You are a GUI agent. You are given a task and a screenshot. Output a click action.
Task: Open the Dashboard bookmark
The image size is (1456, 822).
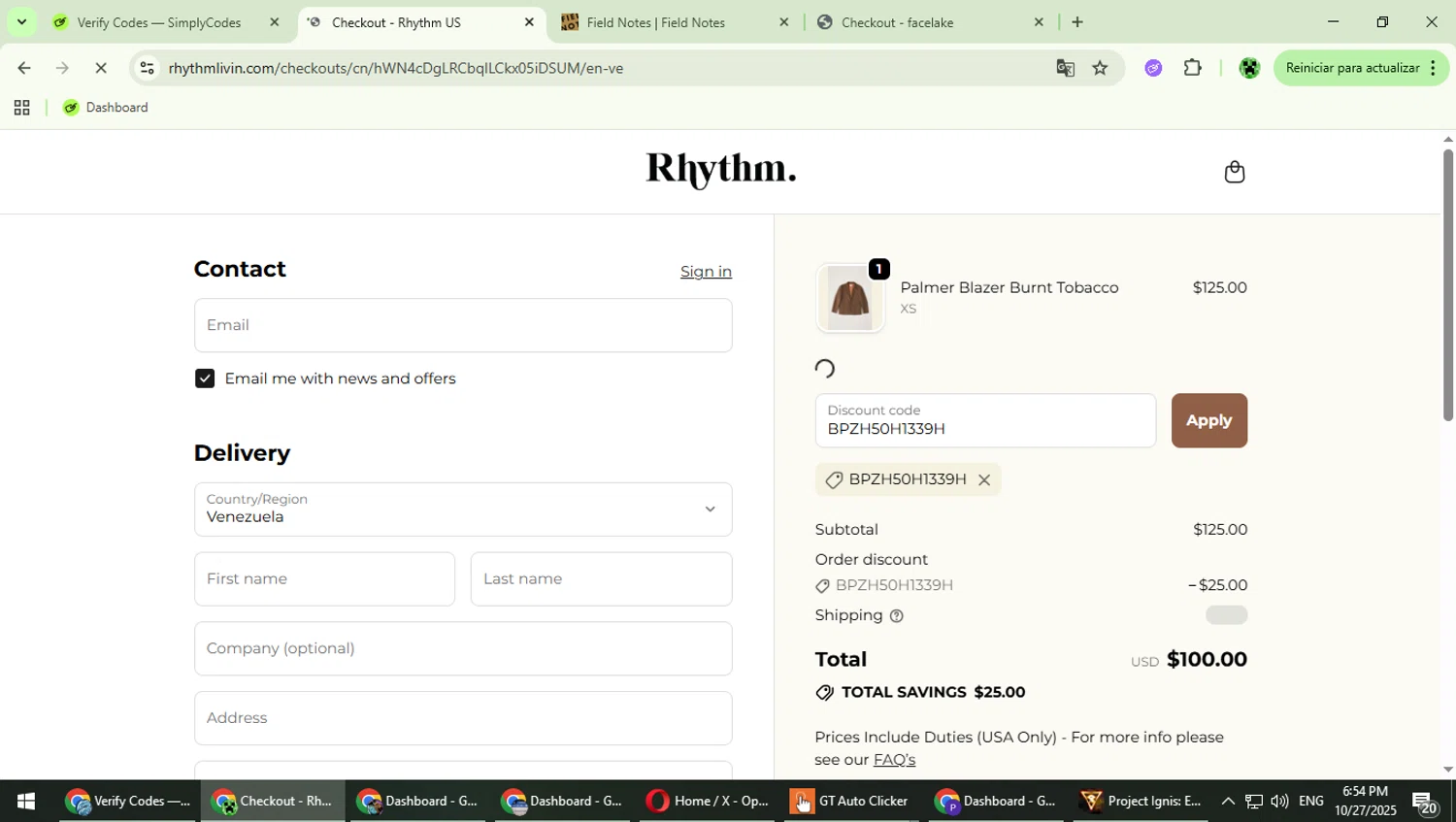[106, 108]
